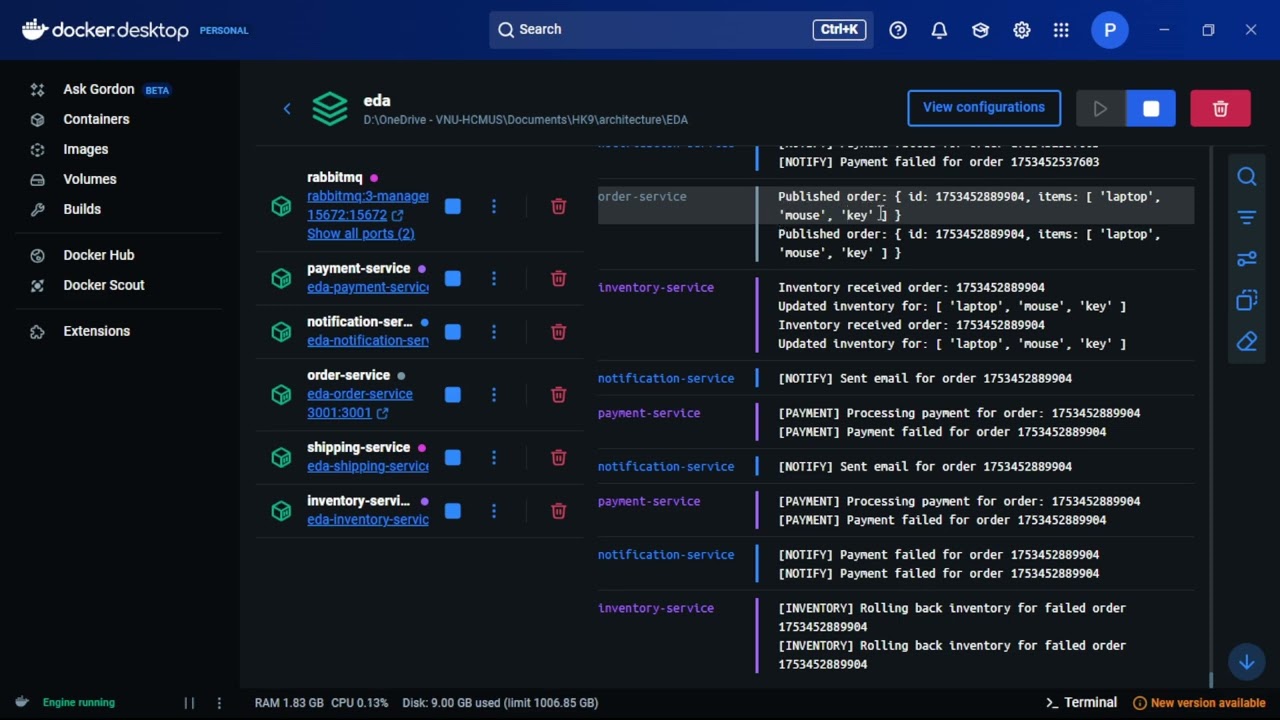Open eda-payment-service image link

tap(367, 287)
